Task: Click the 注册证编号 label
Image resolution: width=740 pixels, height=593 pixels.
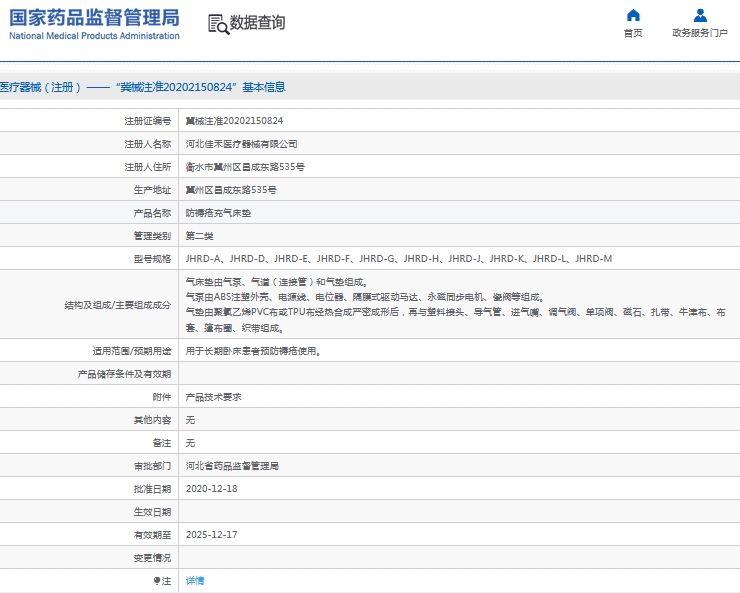Action: [147, 121]
